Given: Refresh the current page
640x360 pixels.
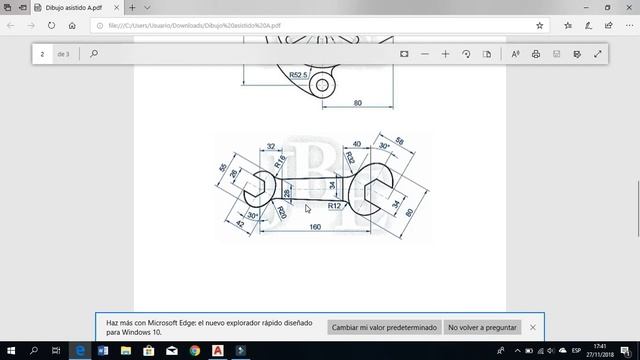Looking at the screenshot, I should [51, 25].
